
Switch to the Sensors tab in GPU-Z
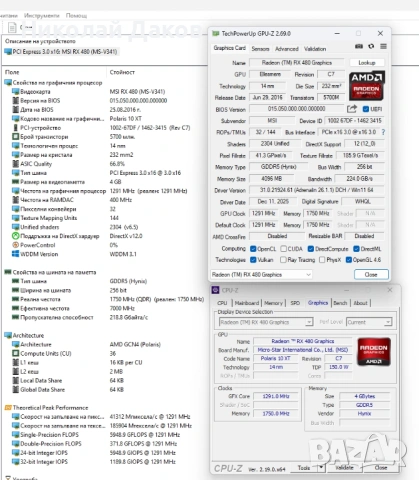(260, 49)
